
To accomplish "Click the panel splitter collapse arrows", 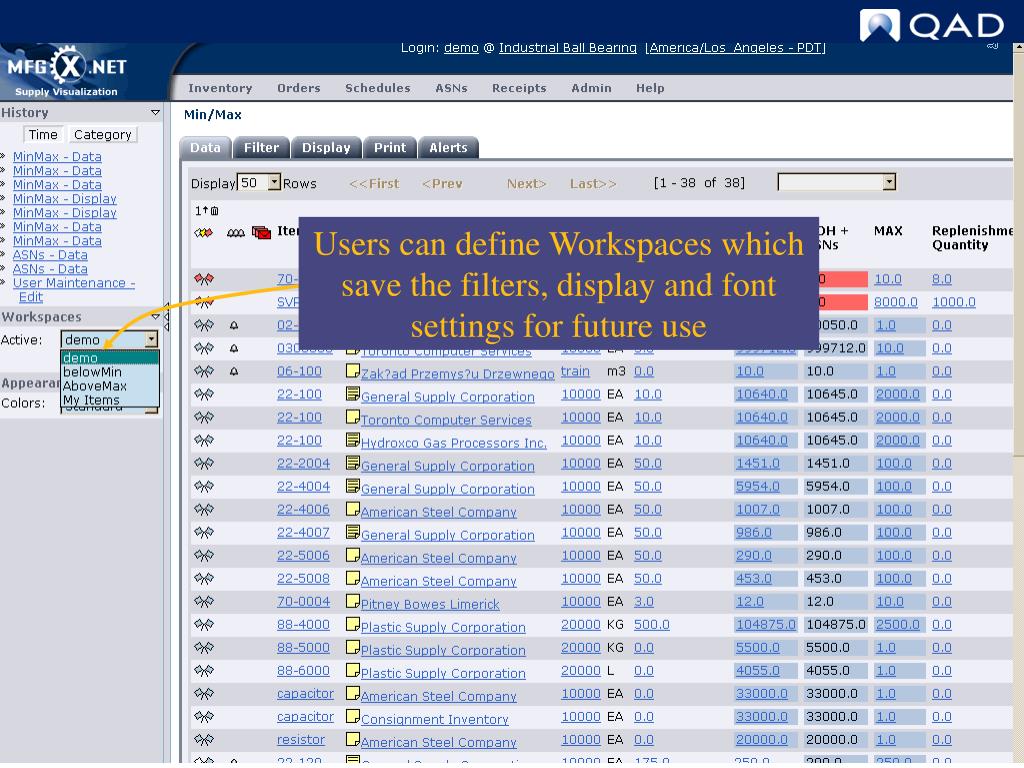I will [x=167, y=317].
